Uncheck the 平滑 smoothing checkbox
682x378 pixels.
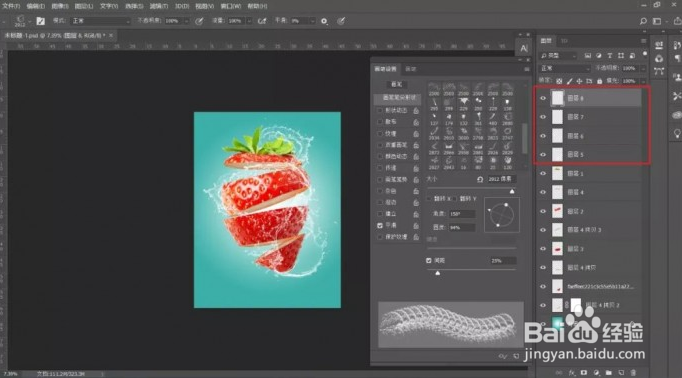tap(380, 225)
